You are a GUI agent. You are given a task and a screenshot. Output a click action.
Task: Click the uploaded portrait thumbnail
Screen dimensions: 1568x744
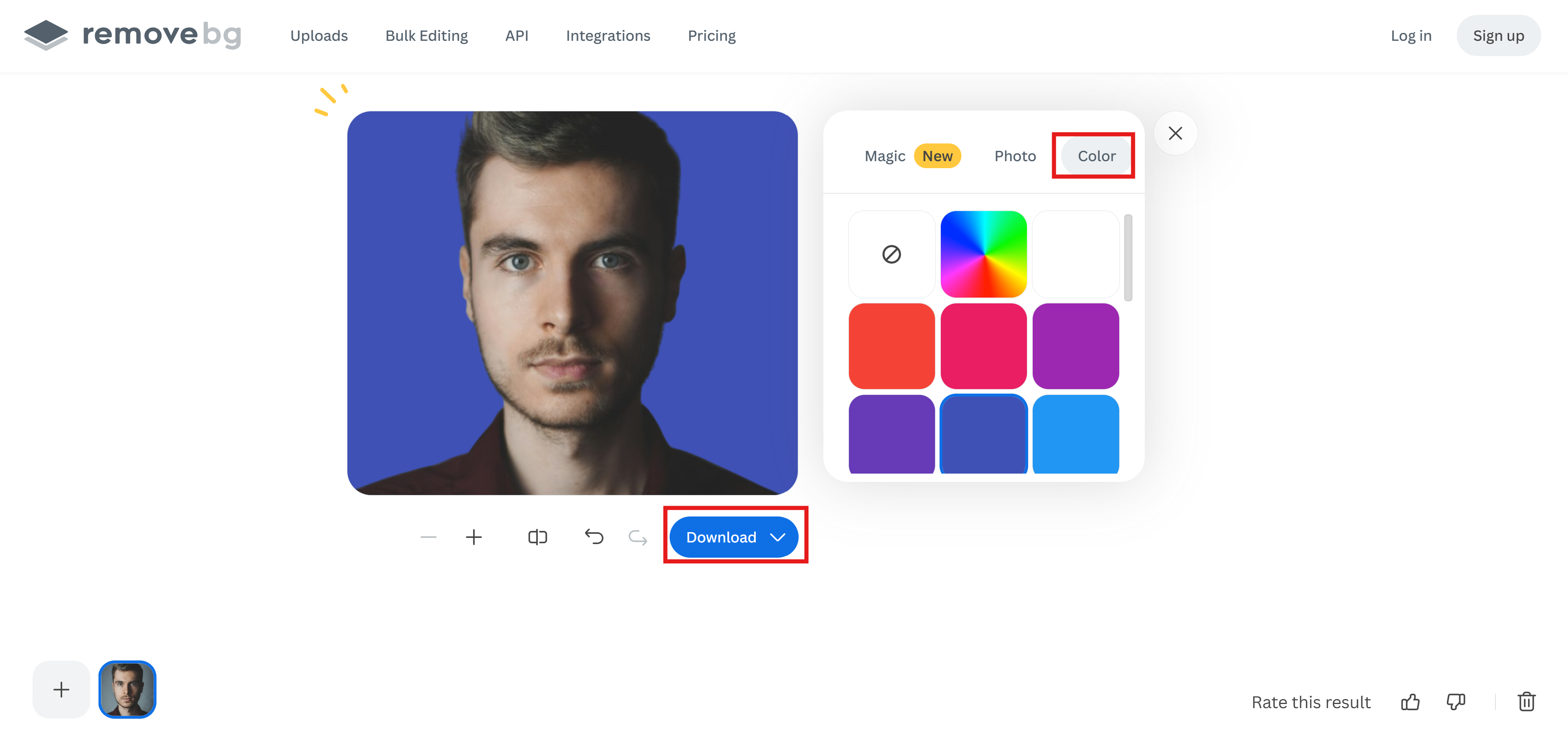pos(127,689)
